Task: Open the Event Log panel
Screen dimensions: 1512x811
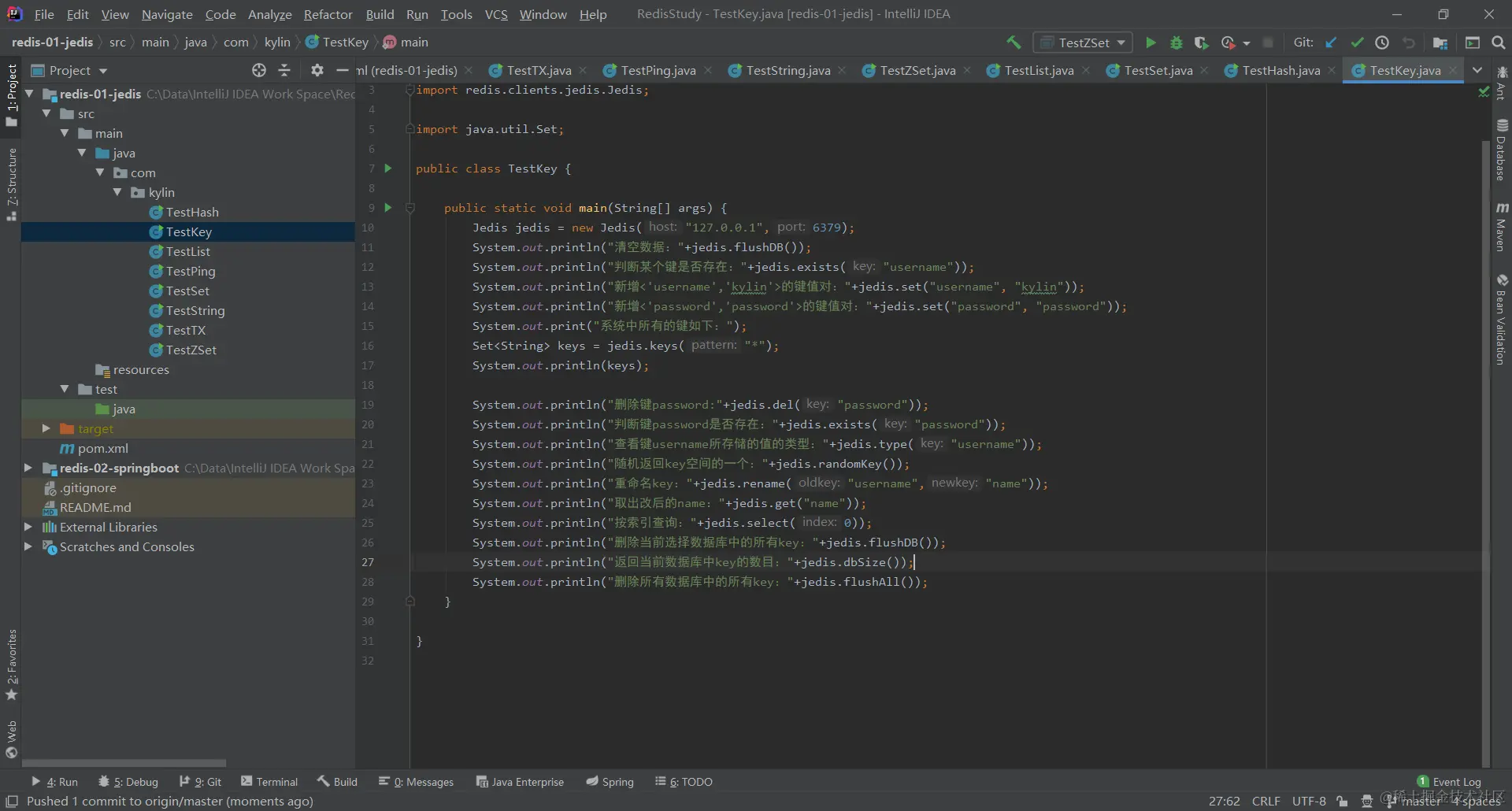Action: [x=1449, y=782]
